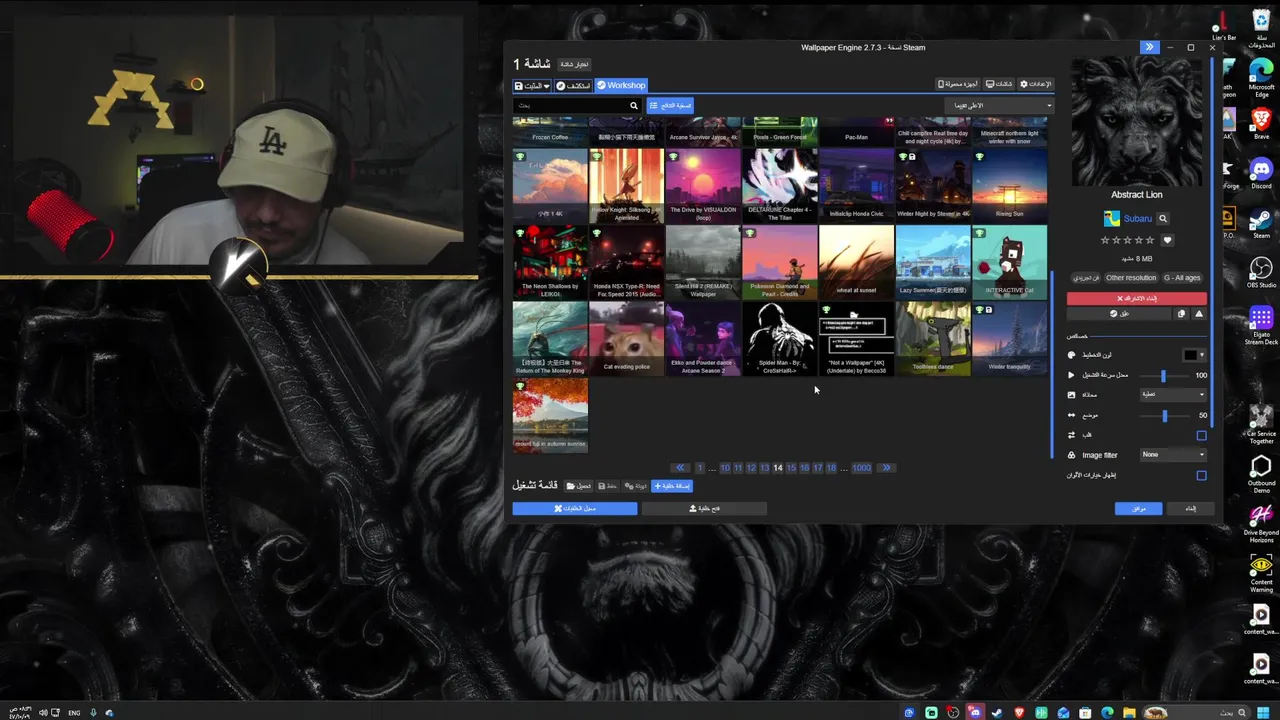Click the search magnifier icon in search box
The image size is (1280, 720).
(633, 105)
